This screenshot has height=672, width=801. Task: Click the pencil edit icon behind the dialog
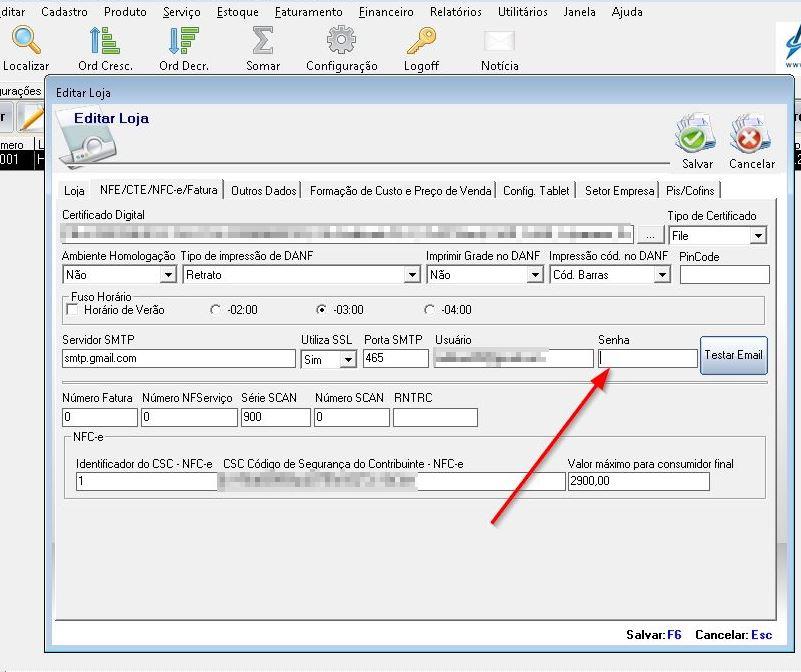click(x=32, y=117)
